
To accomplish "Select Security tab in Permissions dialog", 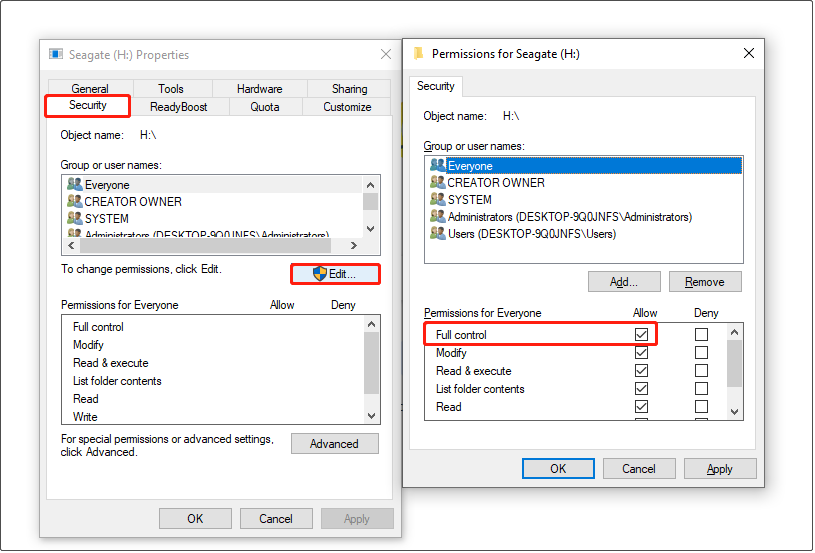I will click(436, 86).
